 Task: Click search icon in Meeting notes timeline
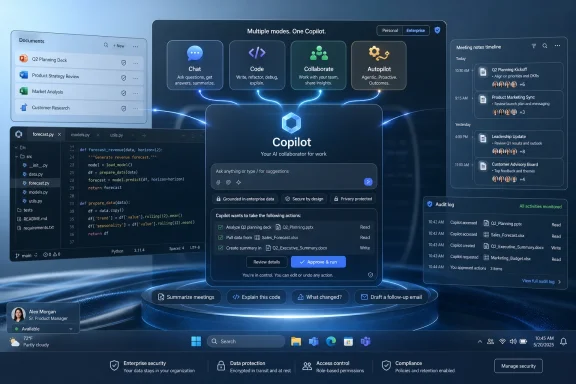point(545,46)
